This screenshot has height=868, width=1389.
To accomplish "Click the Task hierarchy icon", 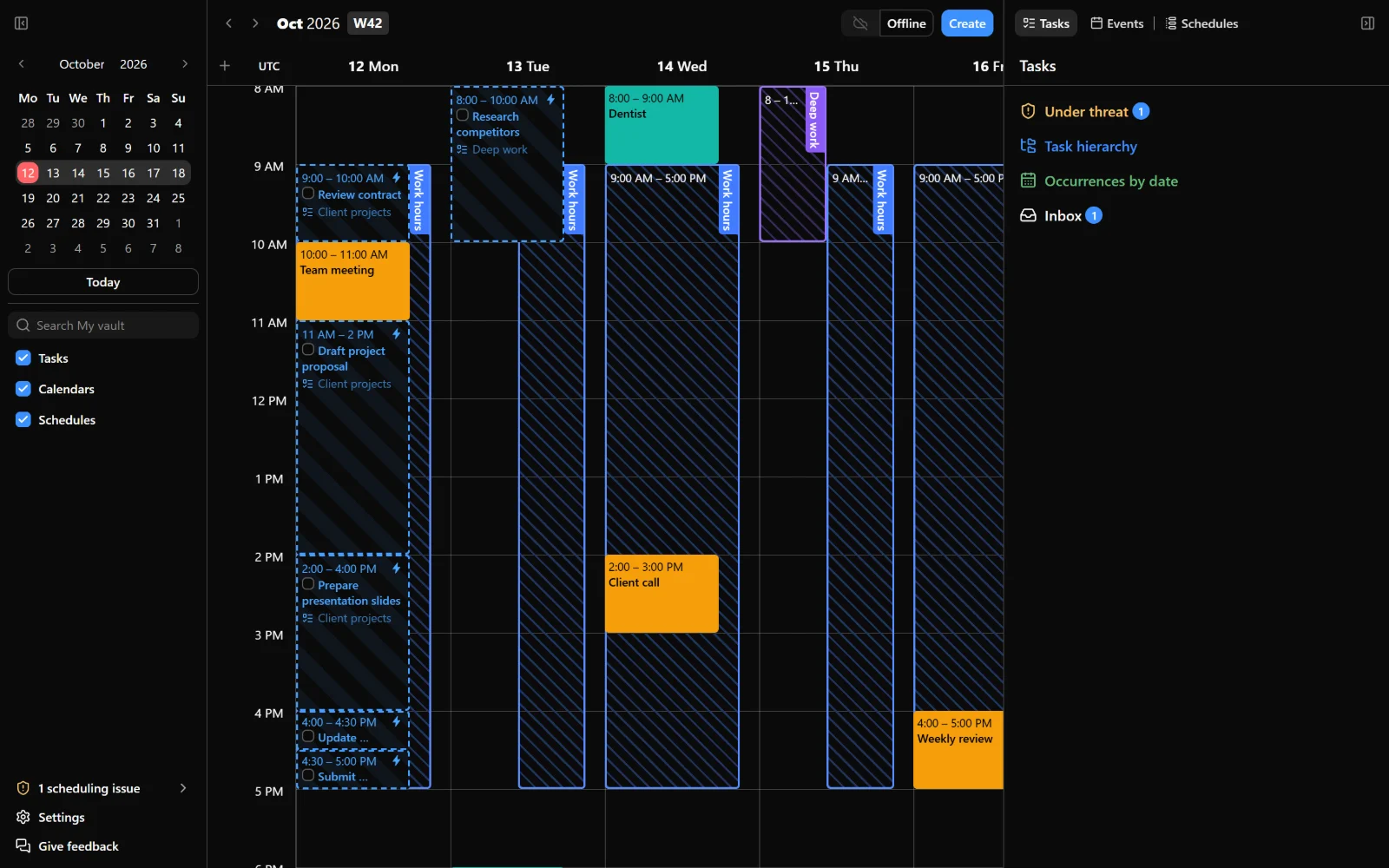I will tap(1028, 146).
